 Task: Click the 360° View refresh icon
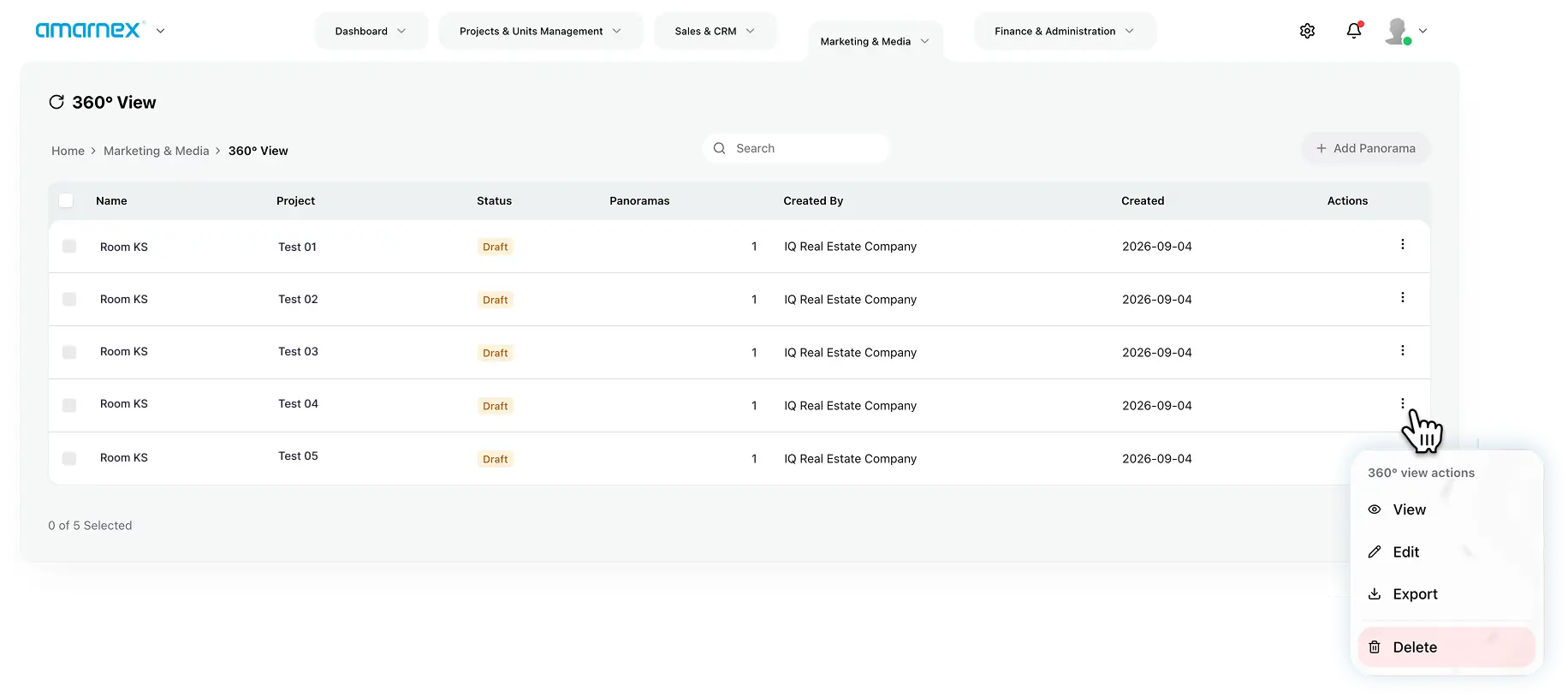[x=56, y=102]
